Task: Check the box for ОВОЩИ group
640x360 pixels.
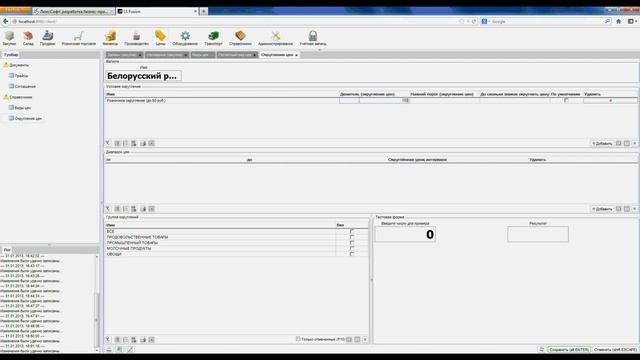Action: coord(352,254)
